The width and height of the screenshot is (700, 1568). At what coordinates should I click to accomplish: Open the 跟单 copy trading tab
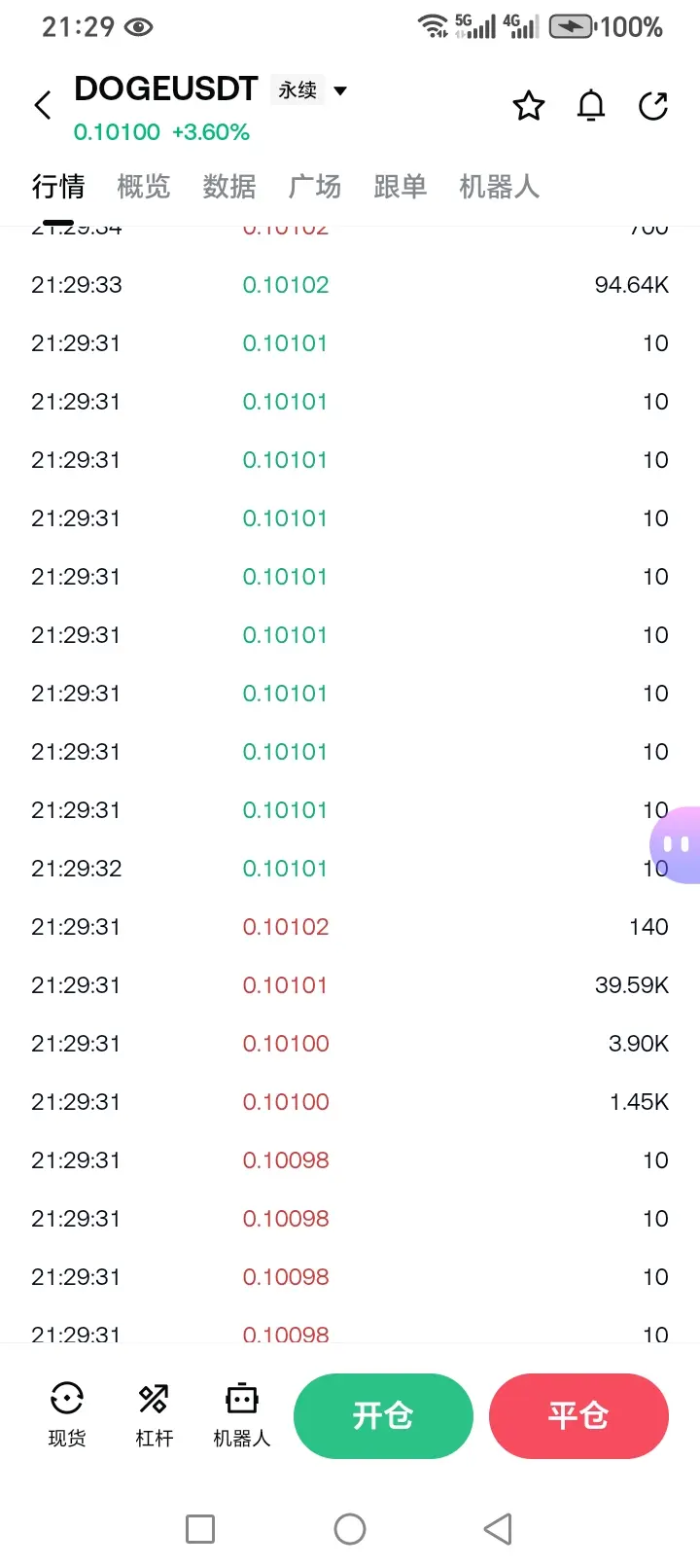coord(401,186)
